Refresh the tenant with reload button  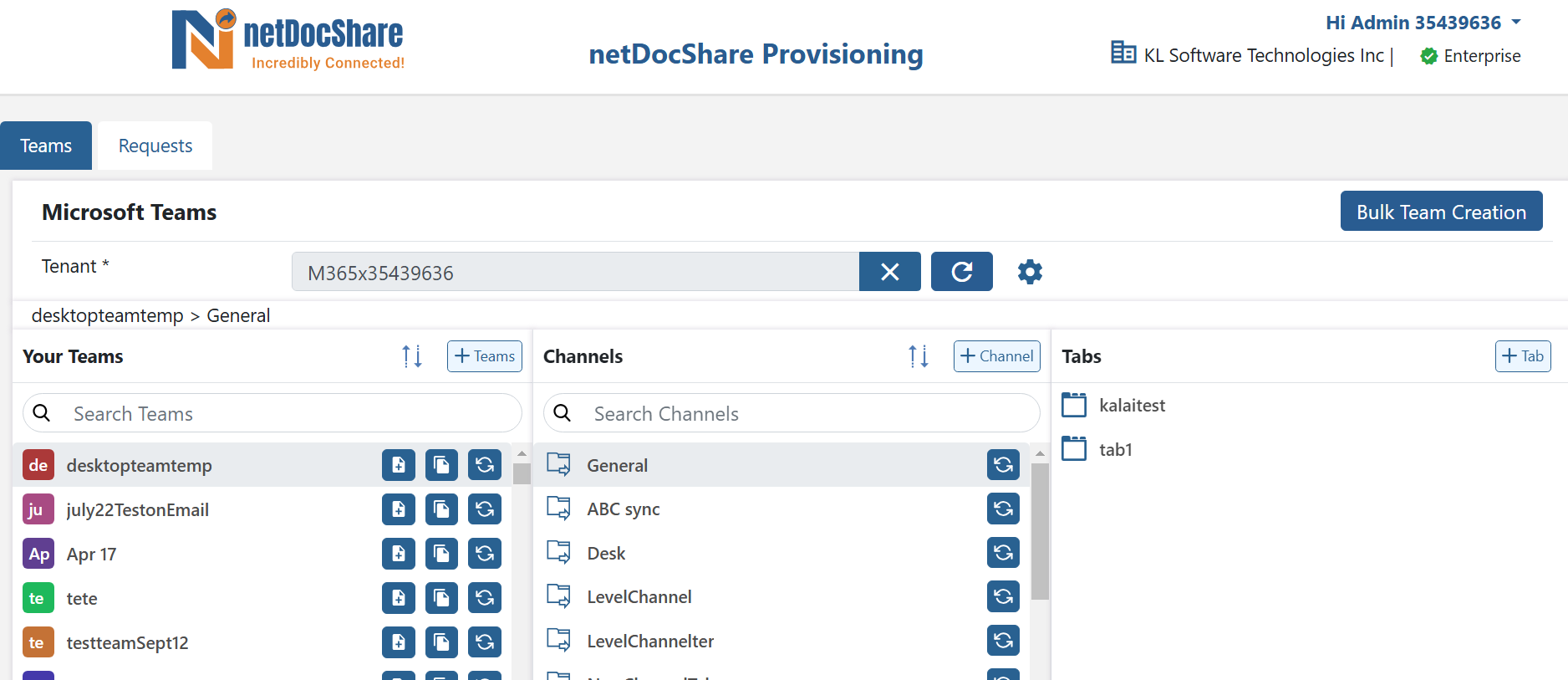pos(961,272)
